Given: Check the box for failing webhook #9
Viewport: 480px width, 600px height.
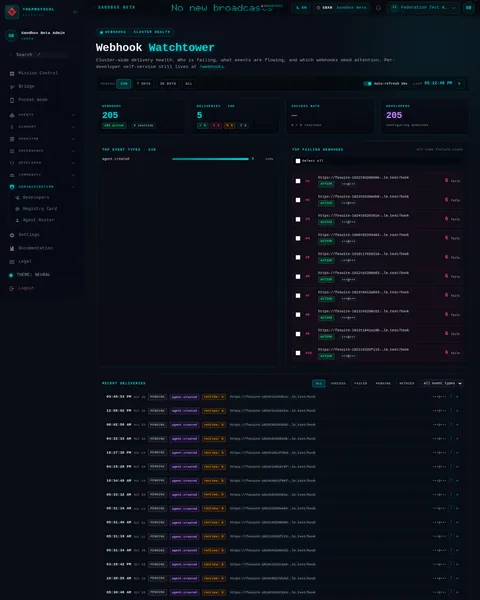Looking at the screenshot, I should tap(298, 334).
